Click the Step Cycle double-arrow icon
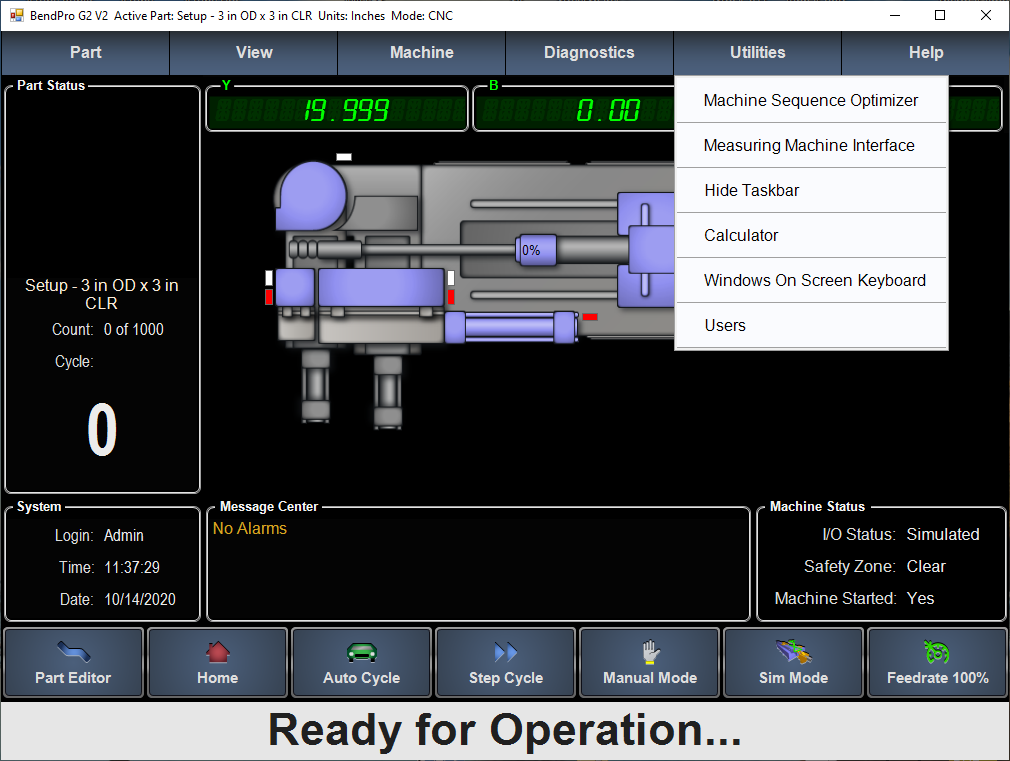1010x761 pixels. [x=506, y=652]
